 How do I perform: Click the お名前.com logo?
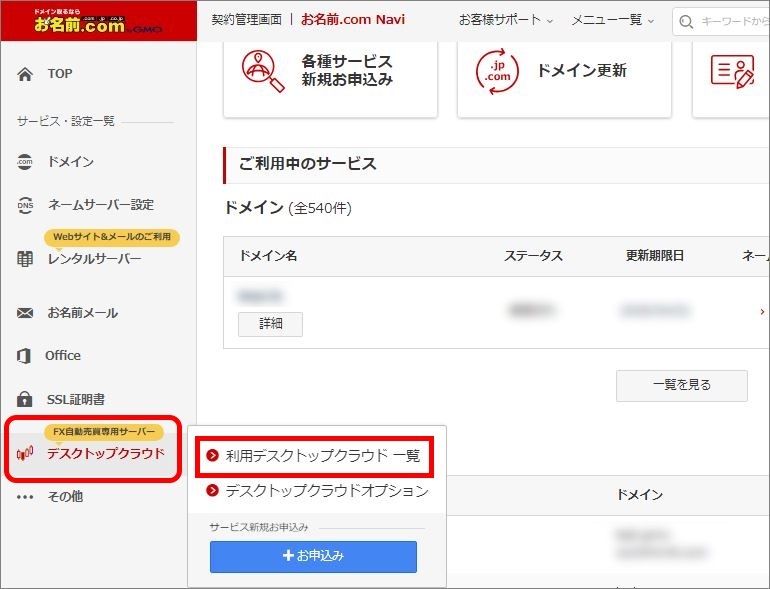97,21
